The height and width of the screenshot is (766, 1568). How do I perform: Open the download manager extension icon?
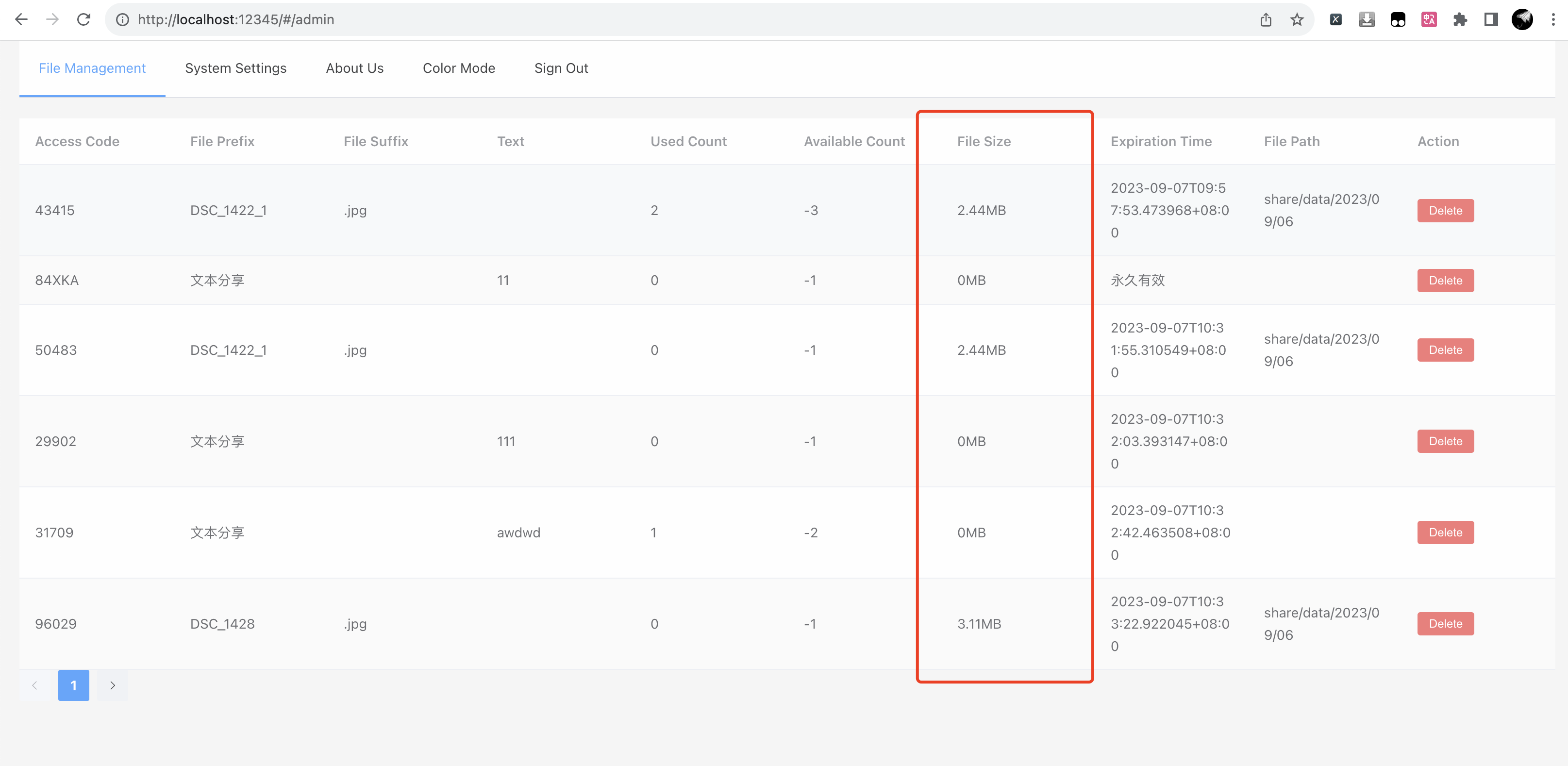[x=1367, y=19]
